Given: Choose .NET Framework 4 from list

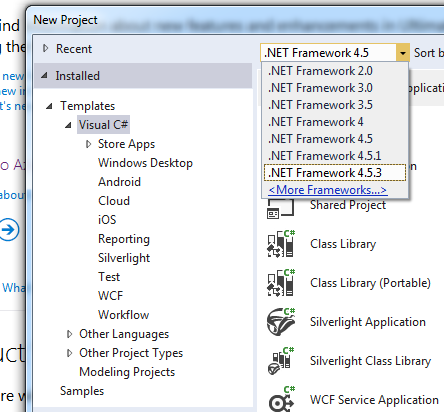Looking at the screenshot, I should pos(335,122).
